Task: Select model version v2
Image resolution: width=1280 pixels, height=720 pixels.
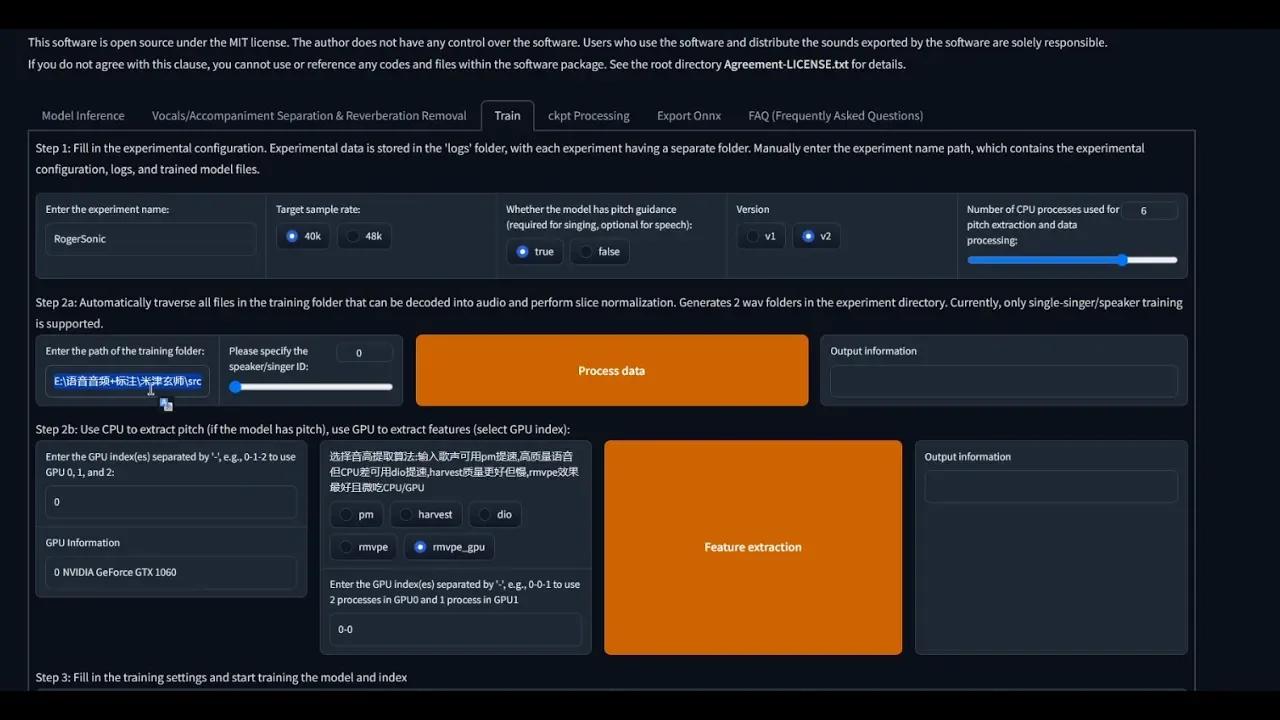Action: click(808, 236)
